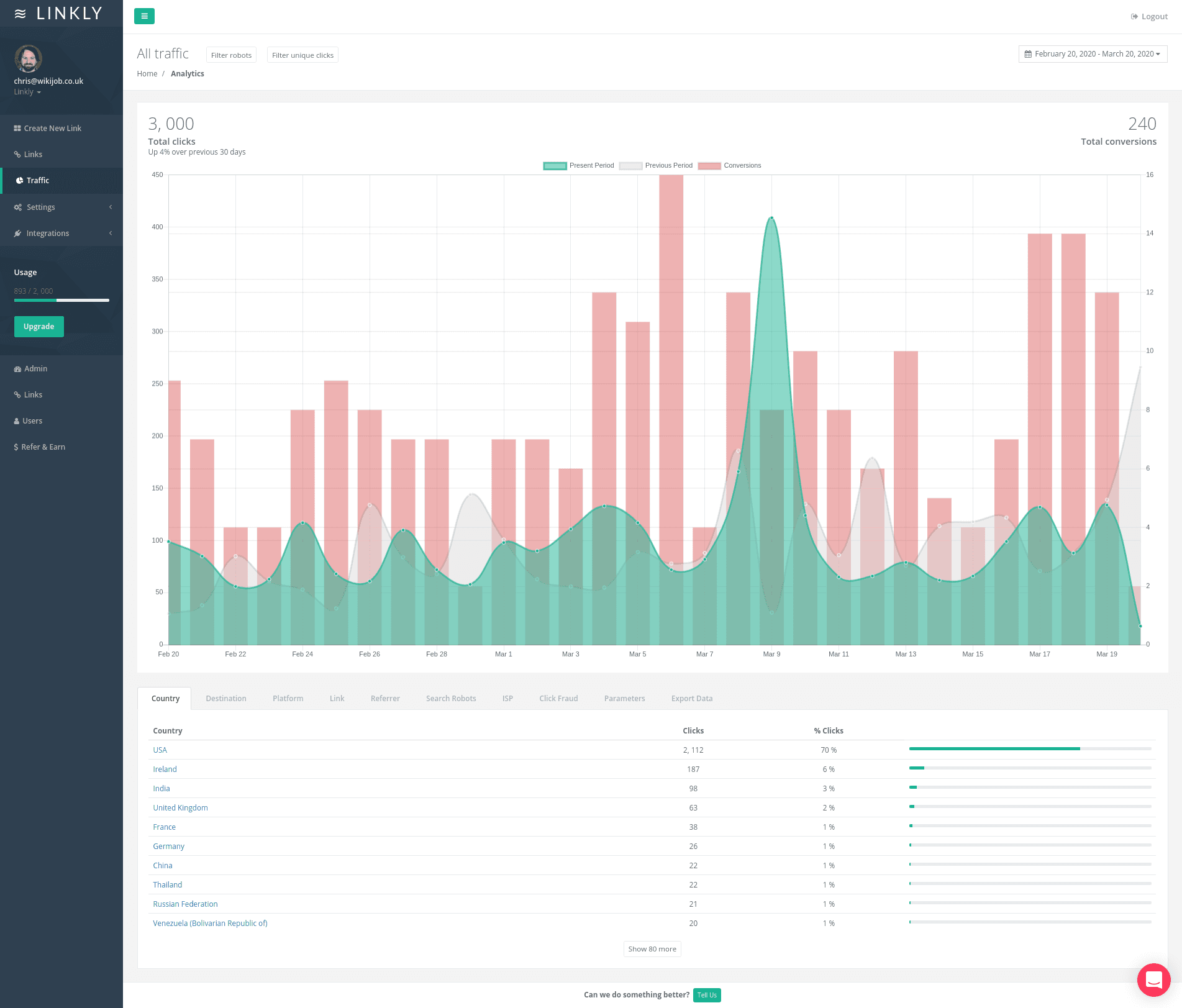This screenshot has height=1008, width=1182.
Task: Open the red chat support bubble
Action: pyautogui.click(x=1153, y=979)
